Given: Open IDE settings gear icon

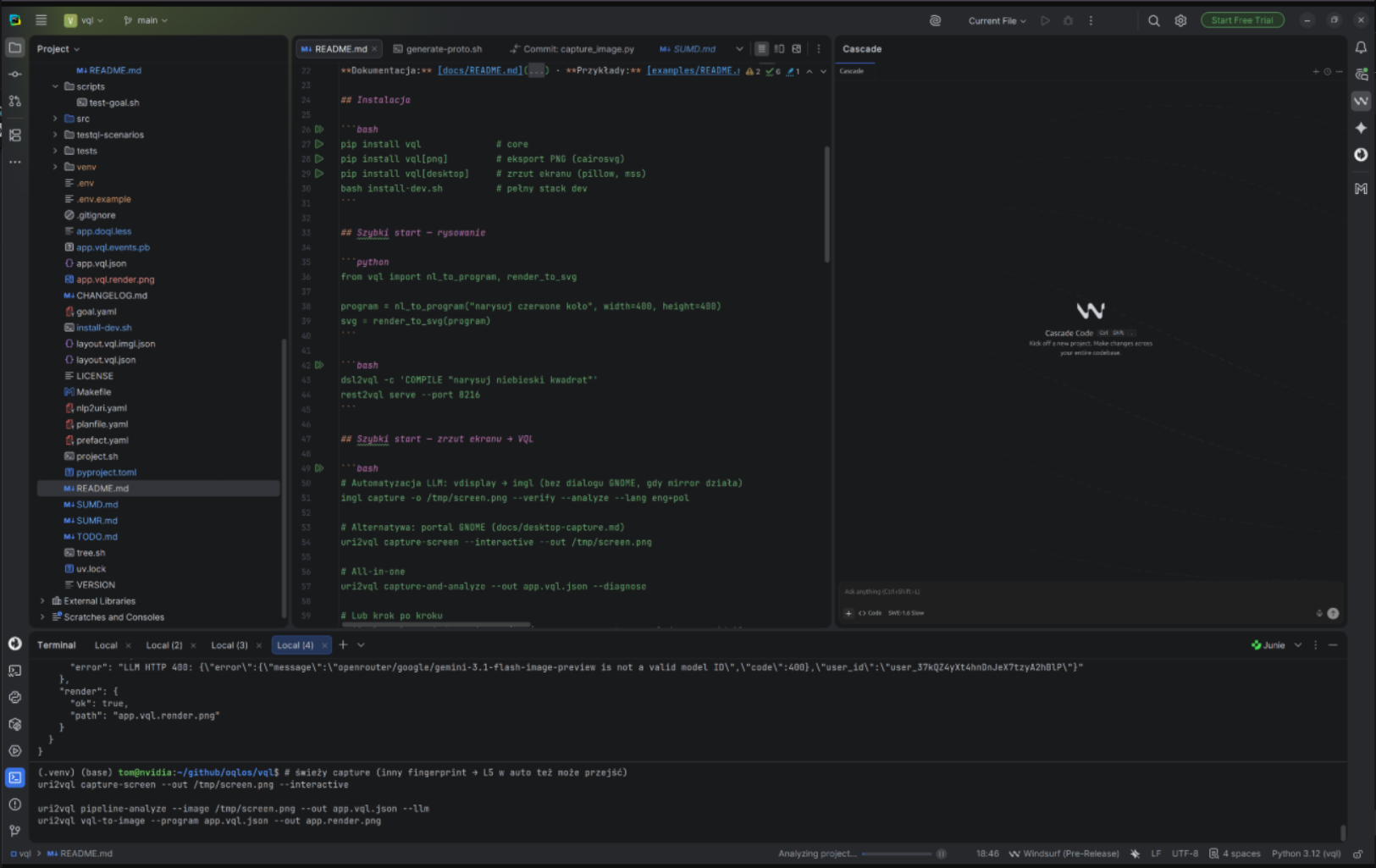Looking at the screenshot, I should pos(1180,20).
